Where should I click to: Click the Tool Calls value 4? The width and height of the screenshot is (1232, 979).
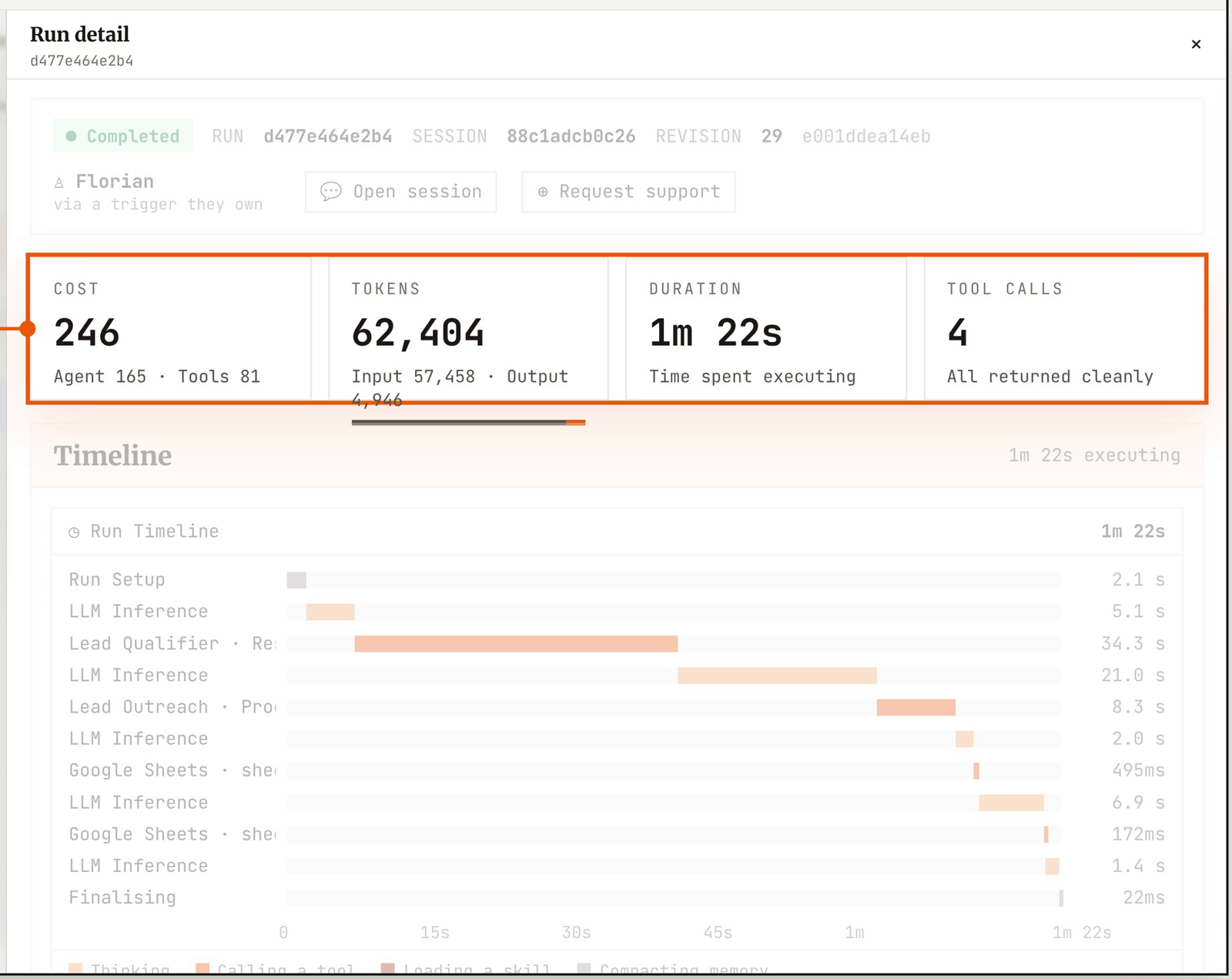[957, 334]
